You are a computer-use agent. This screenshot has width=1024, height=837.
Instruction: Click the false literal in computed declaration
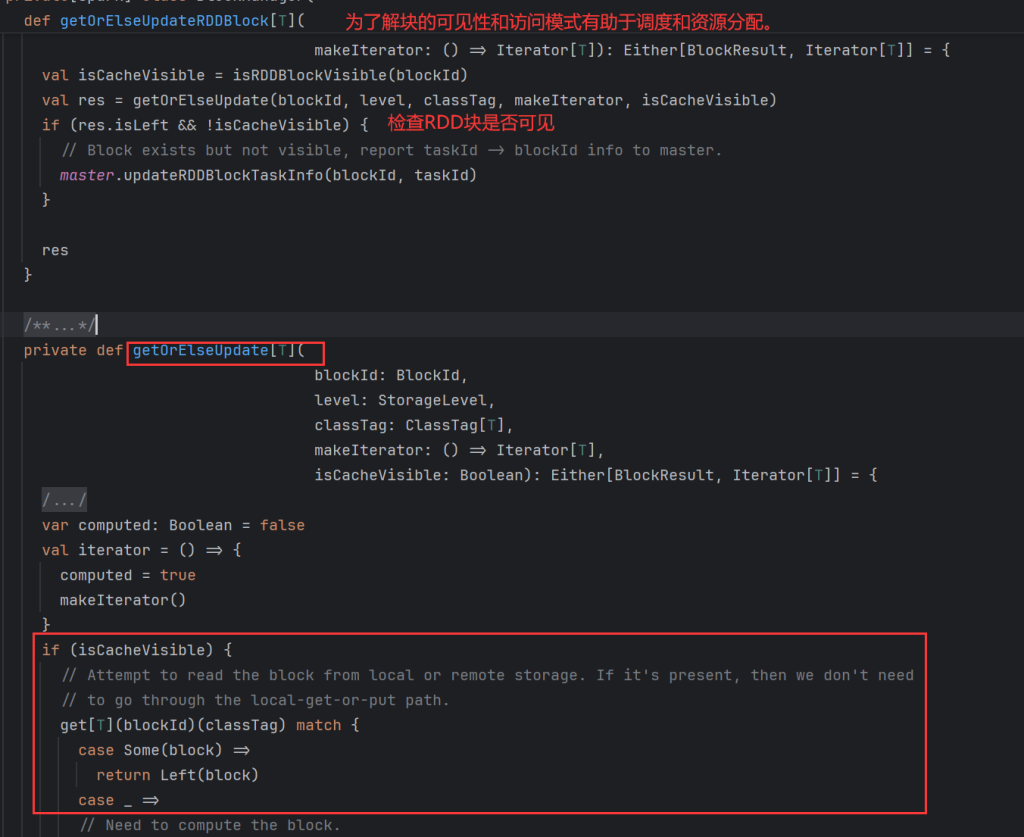282,525
